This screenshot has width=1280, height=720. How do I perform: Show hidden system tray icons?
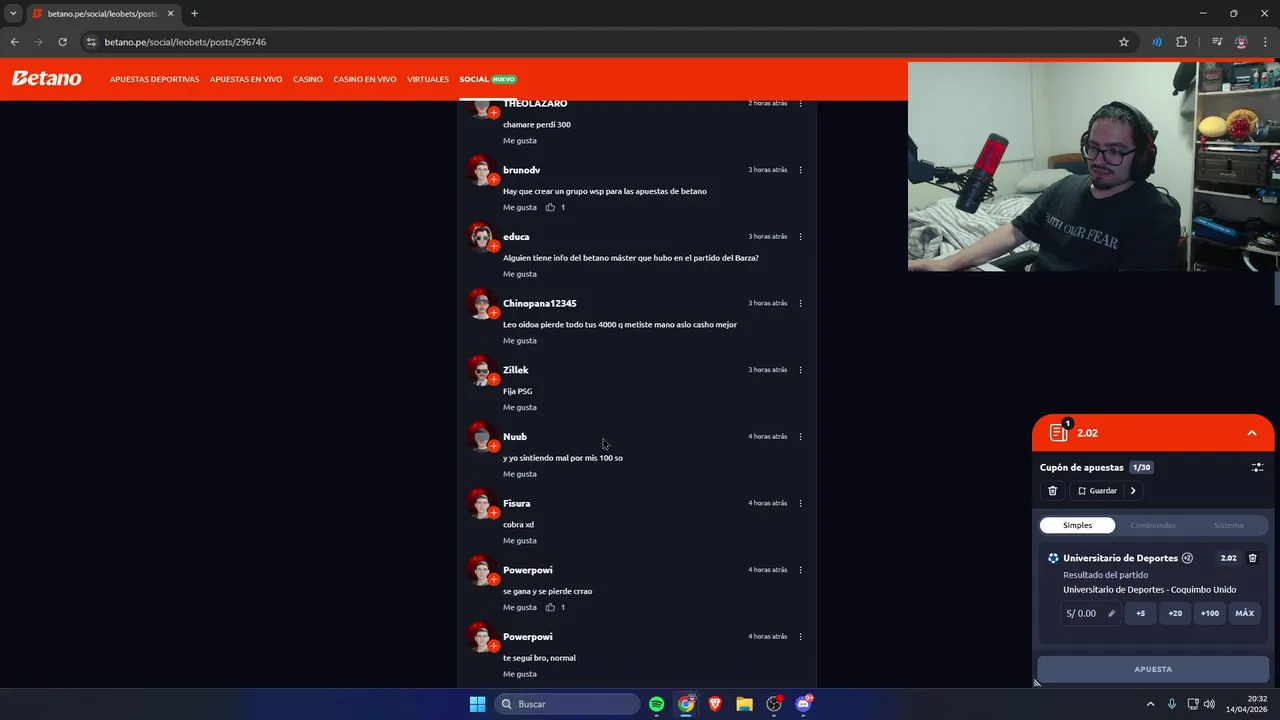tap(1150, 704)
